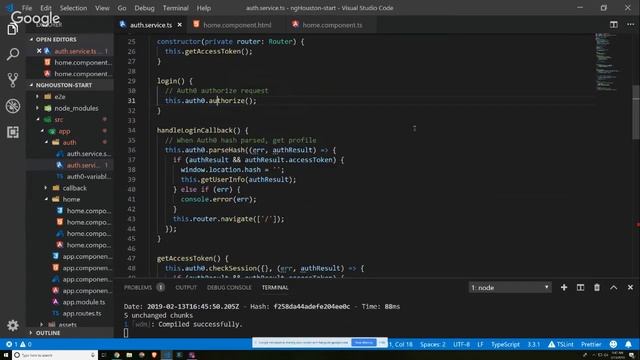Click TypeScript version 3.3.1
640x360 pixels.
tap(533, 344)
